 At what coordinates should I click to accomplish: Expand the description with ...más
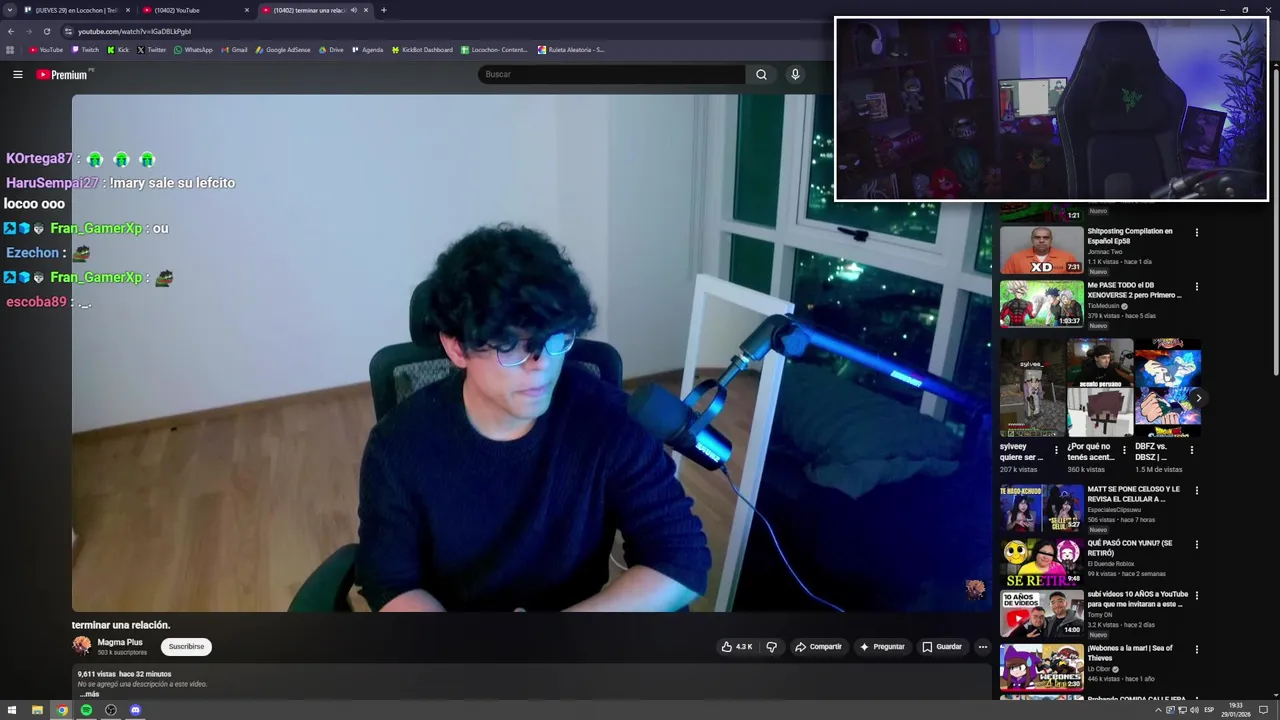click(89, 694)
